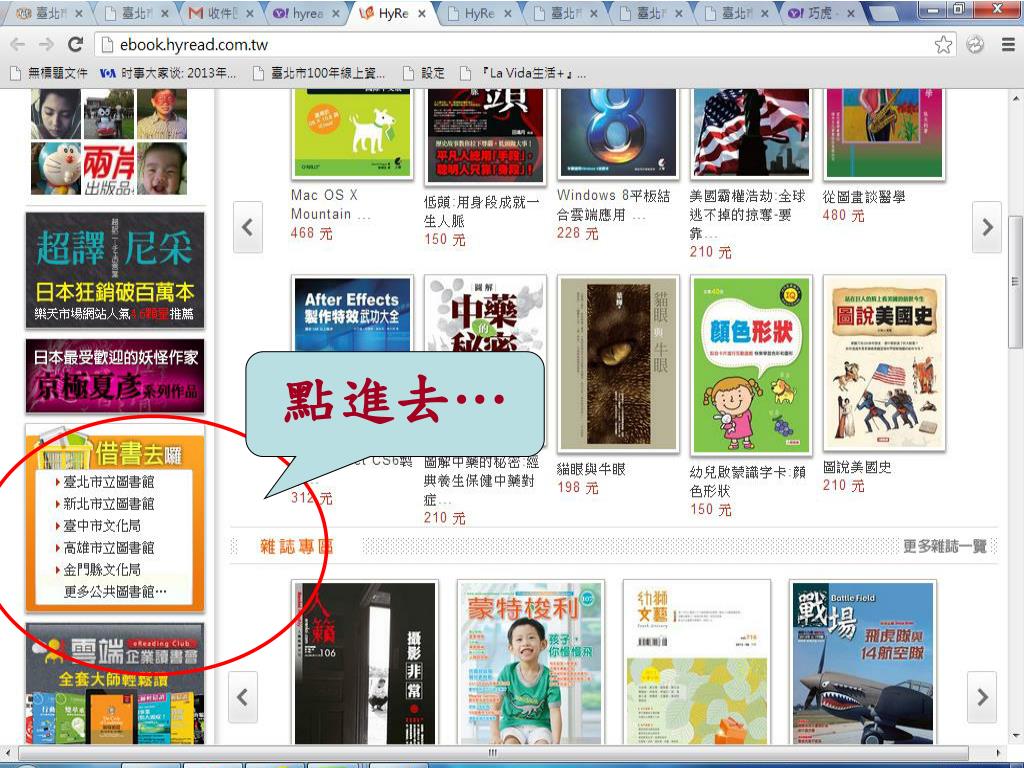Click the 更多雜誌一覽 link

(944, 546)
